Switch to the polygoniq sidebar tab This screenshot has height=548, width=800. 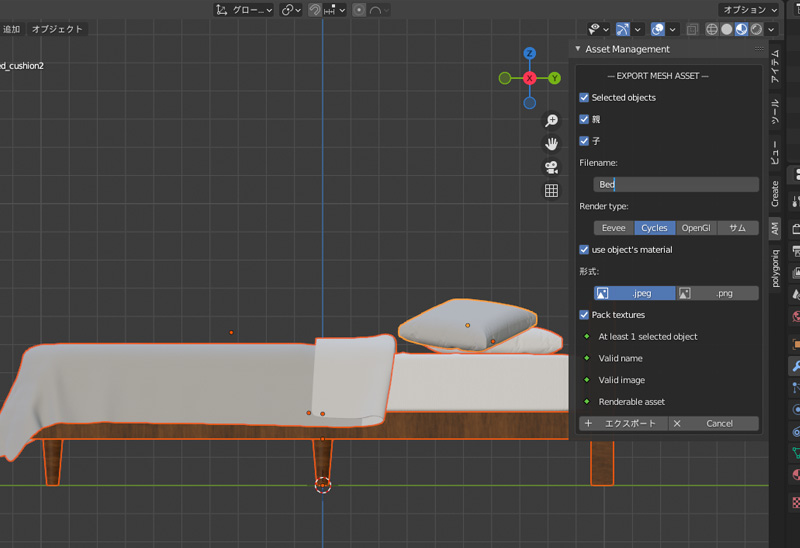point(774,268)
